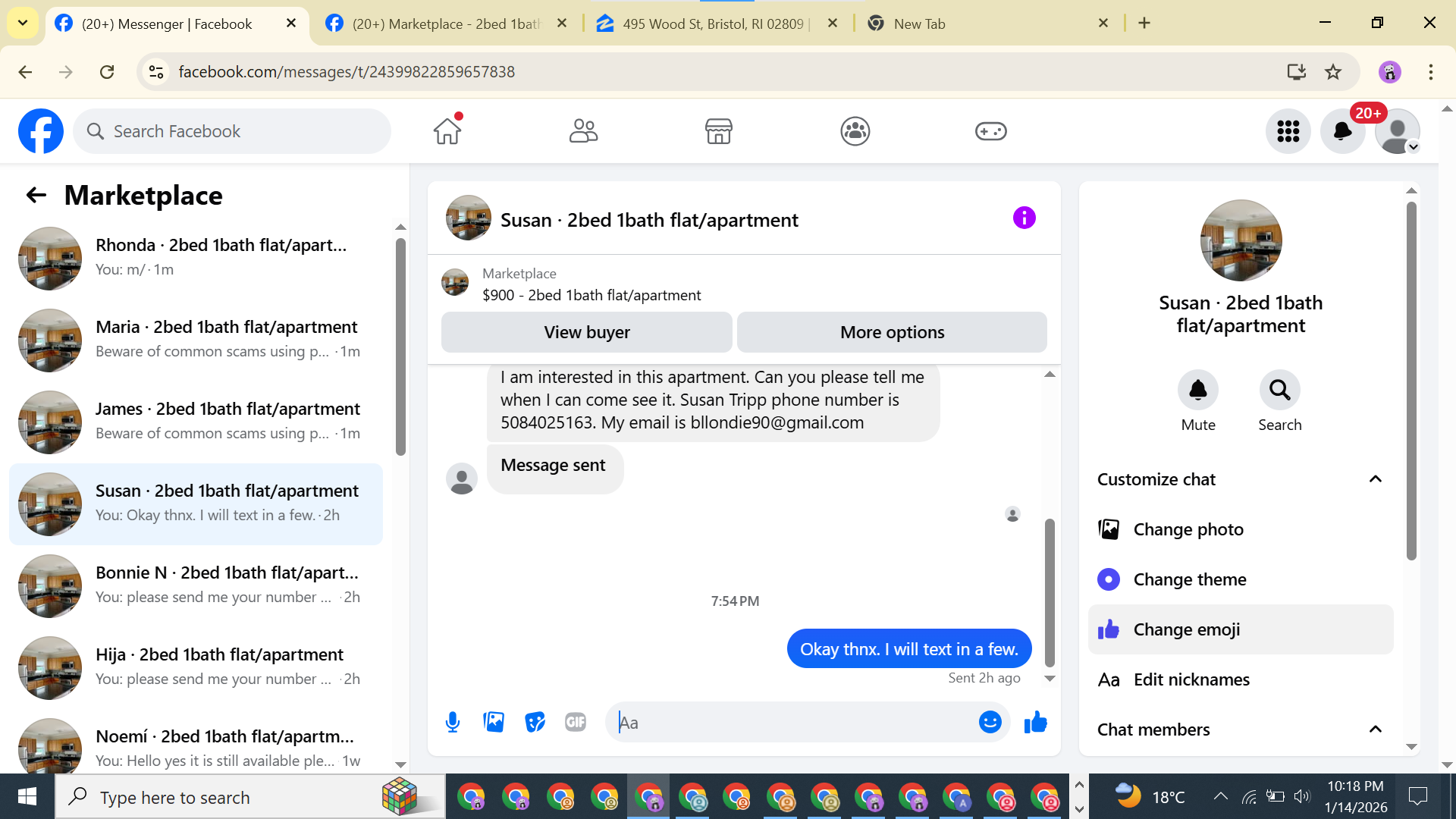1456x819 pixels.
Task: Open the Gaming controller icon
Action: pyautogui.click(x=990, y=131)
